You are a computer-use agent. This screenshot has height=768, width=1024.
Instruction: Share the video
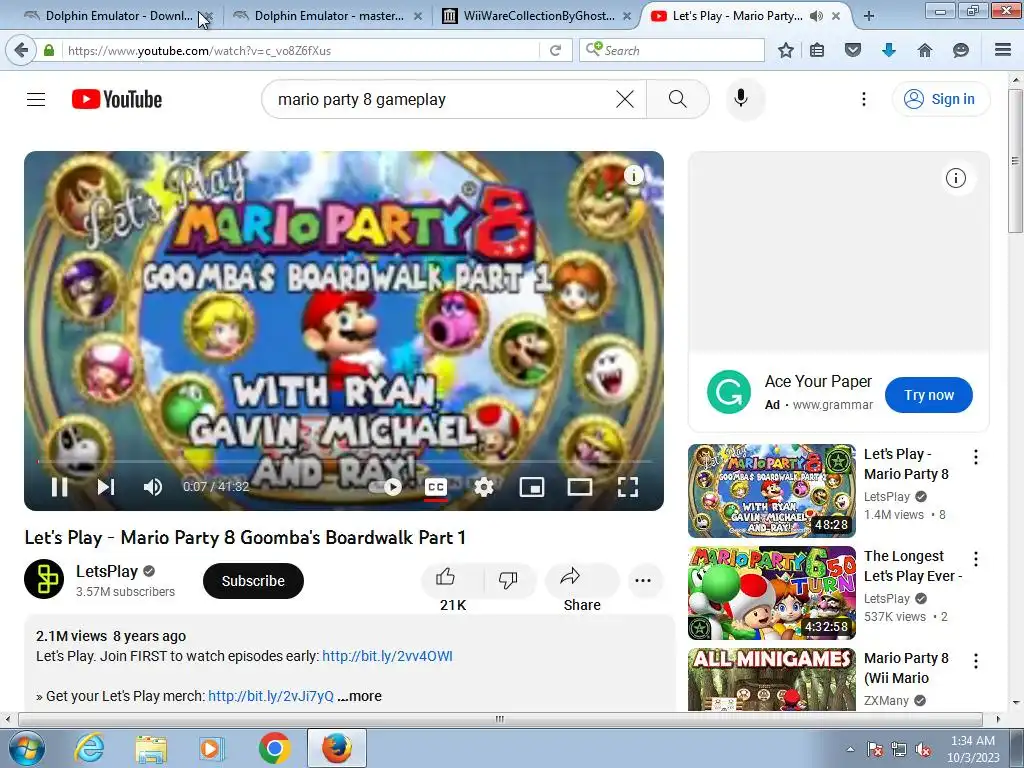[x=582, y=581]
